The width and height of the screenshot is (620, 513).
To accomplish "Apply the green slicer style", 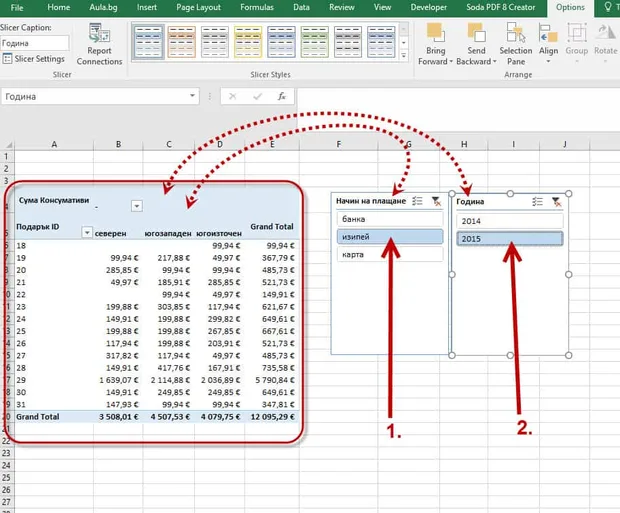I will 314,42.
